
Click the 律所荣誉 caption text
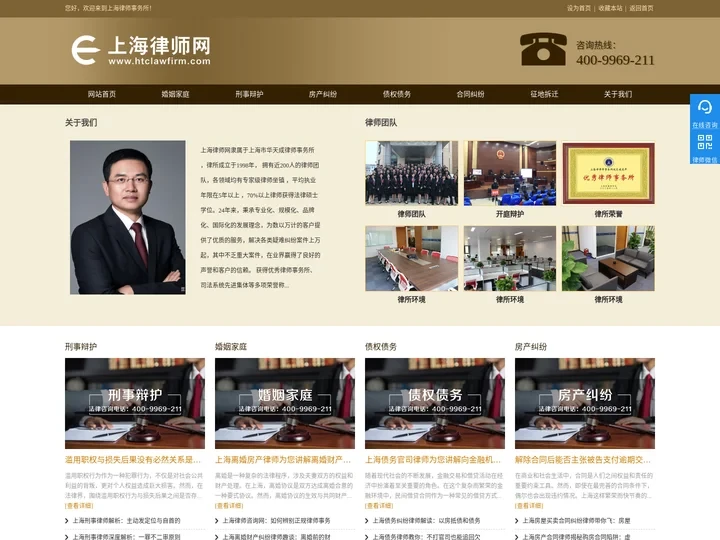(608, 214)
